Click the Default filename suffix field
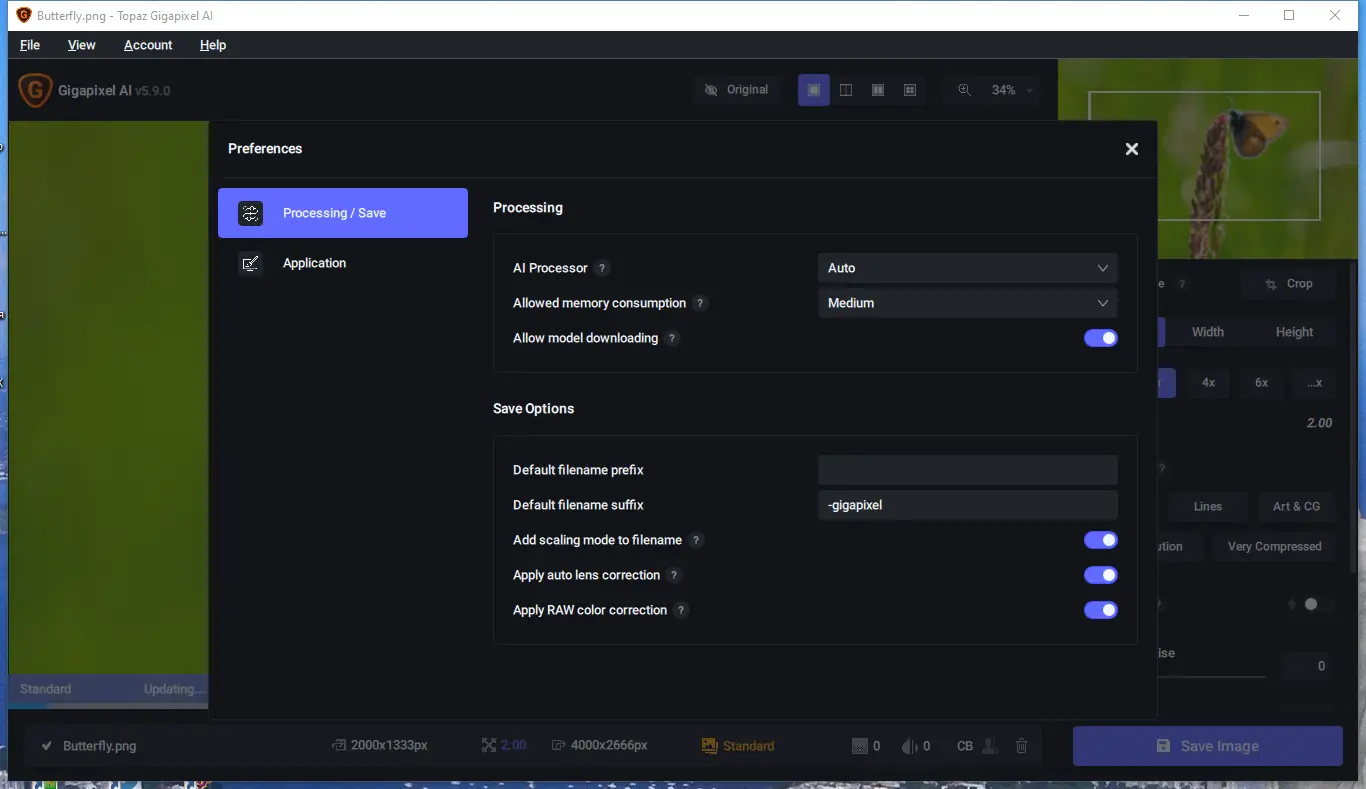Image resolution: width=1366 pixels, height=789 pixels. (968, 505)
